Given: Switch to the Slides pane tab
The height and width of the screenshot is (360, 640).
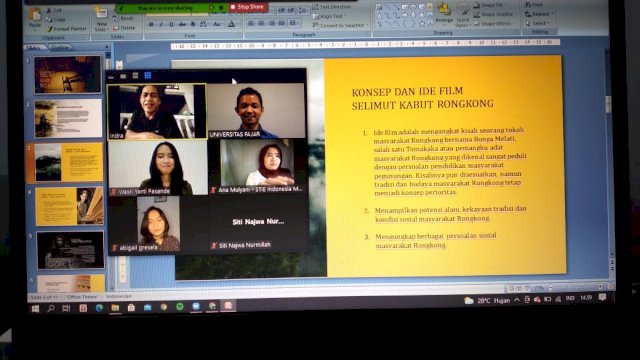Looking at the screenshot, I should tap(33, 48).
